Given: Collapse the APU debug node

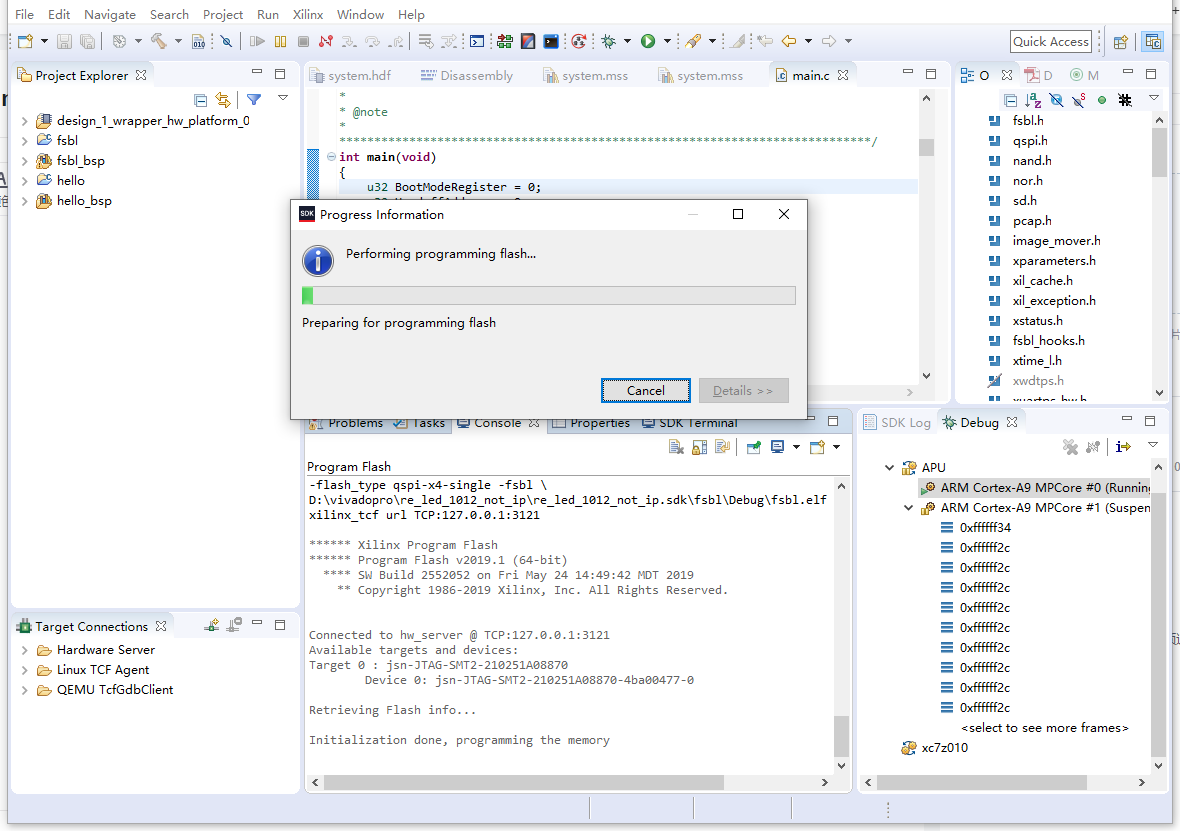Looking at the screenshot, I should 890,467.
